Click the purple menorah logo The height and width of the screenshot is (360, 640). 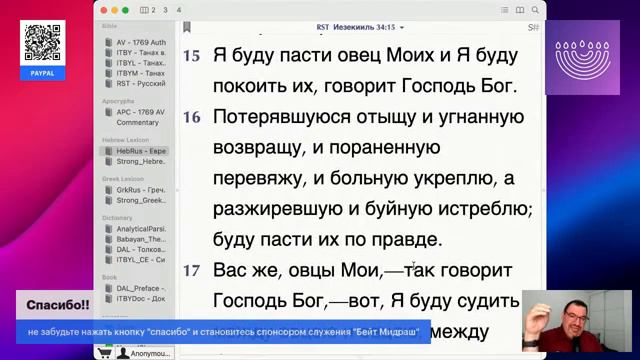(x=582, y=58)
